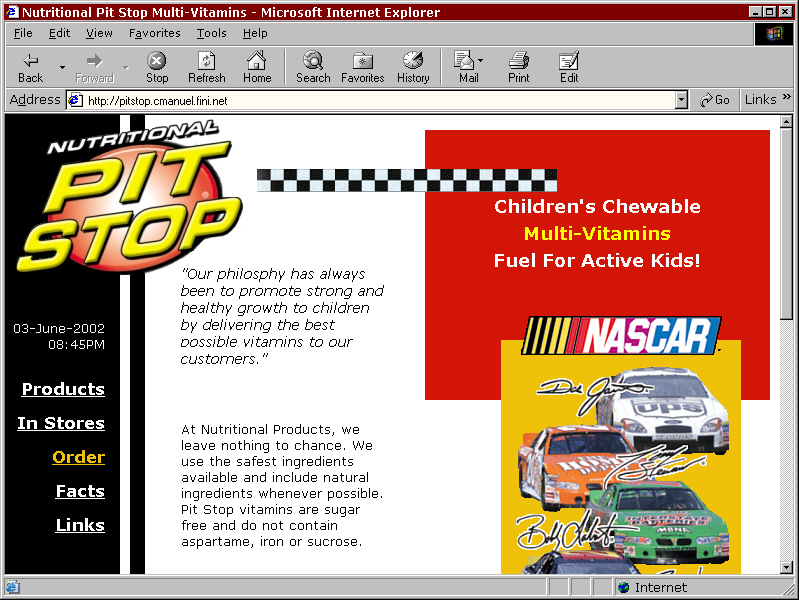Open the Products link
This screenshot has height=600, width=799.
click(63, 389)
